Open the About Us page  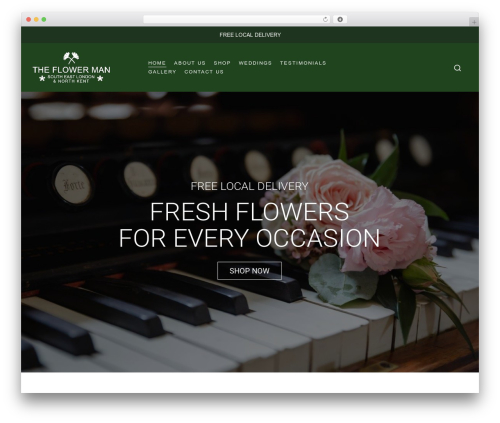pyautogui.click(x=189, y=63)
